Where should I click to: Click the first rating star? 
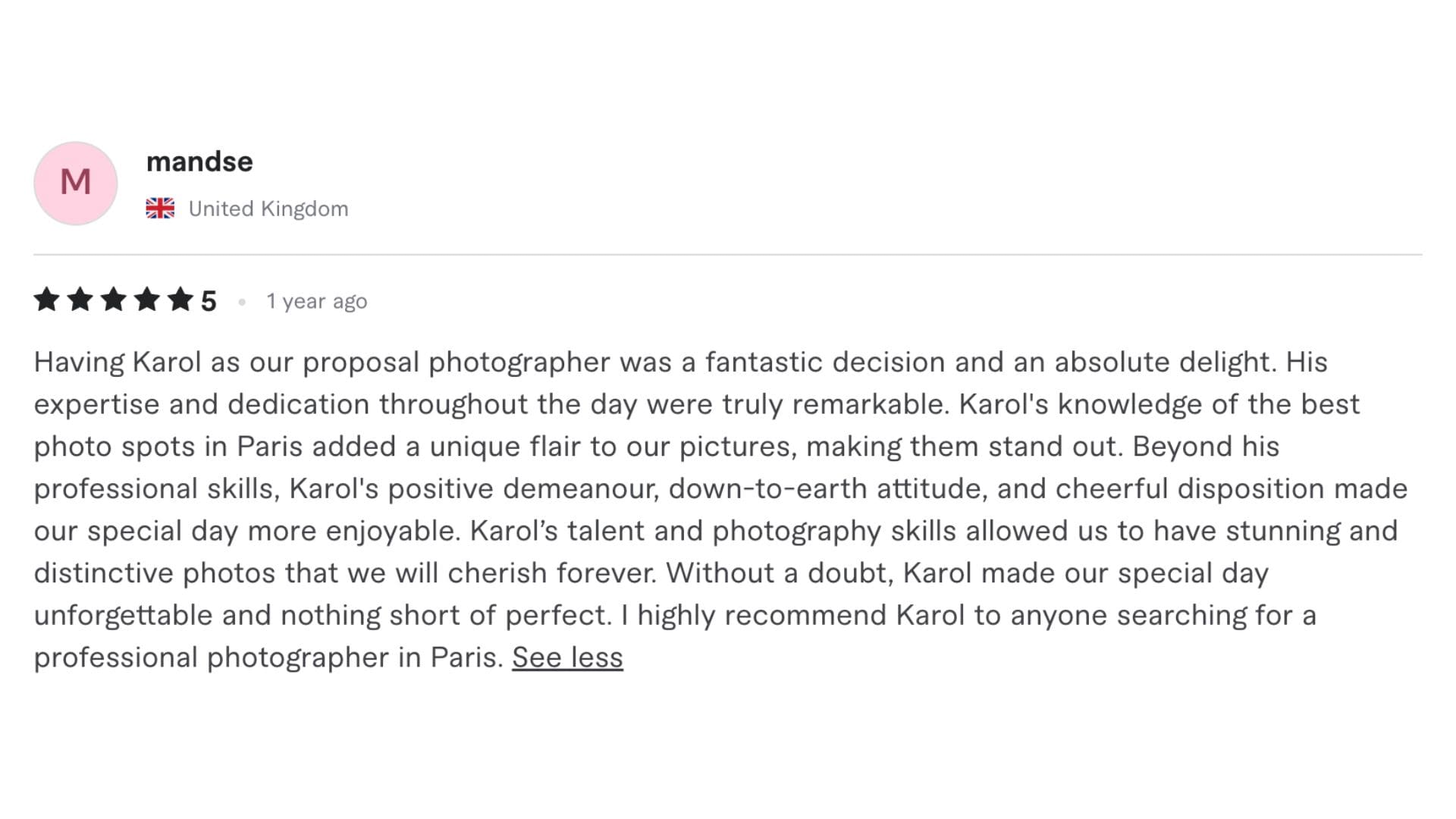point(47,300)
